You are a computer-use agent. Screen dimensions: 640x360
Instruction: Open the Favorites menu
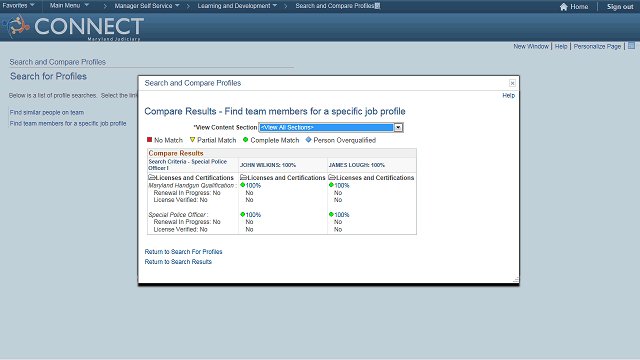18,6
